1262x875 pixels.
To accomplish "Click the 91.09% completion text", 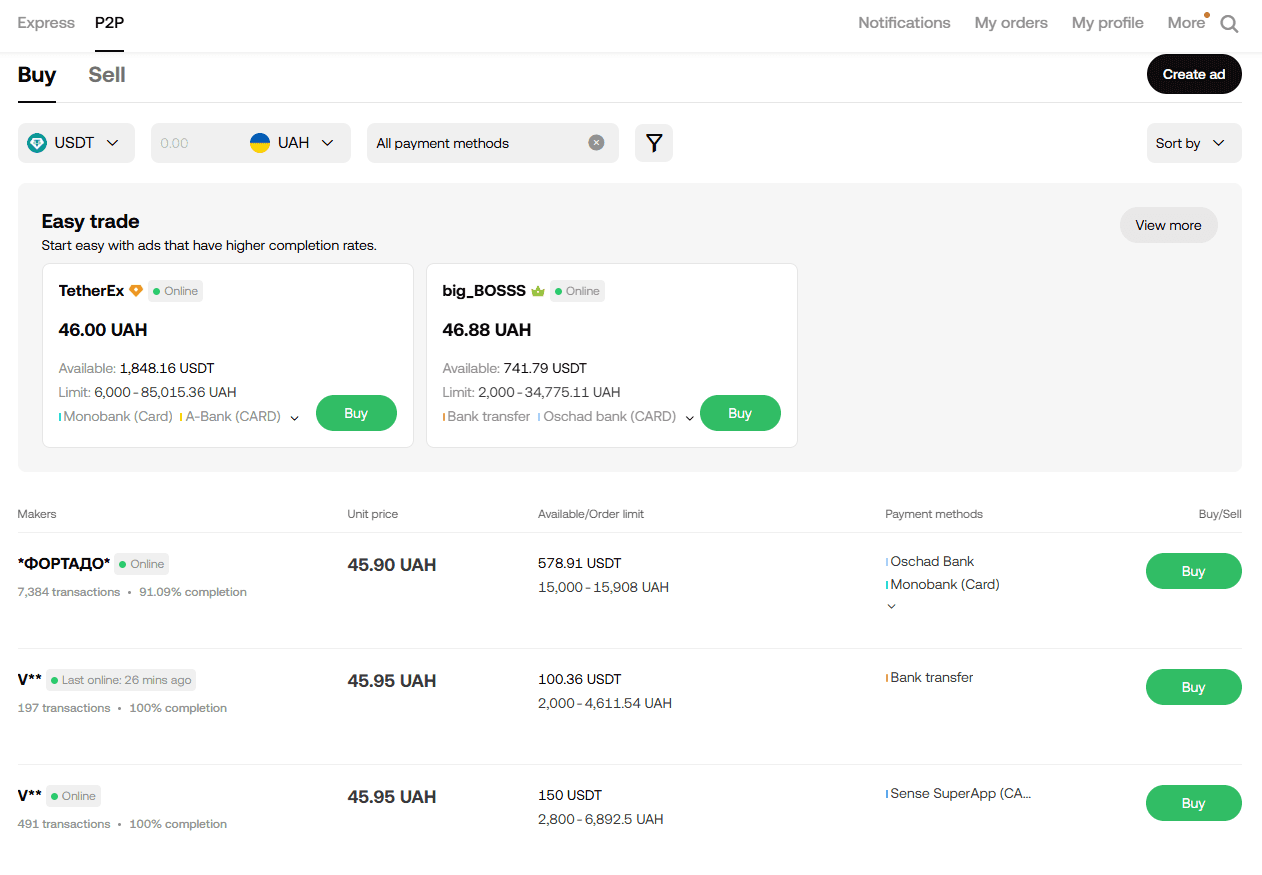I will [x=193, y=592].
